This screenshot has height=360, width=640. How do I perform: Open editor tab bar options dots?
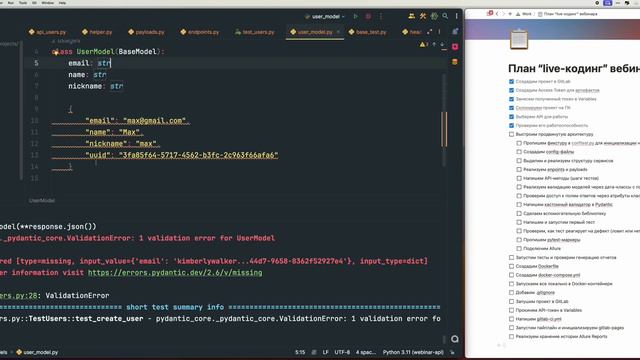point(439,32)
